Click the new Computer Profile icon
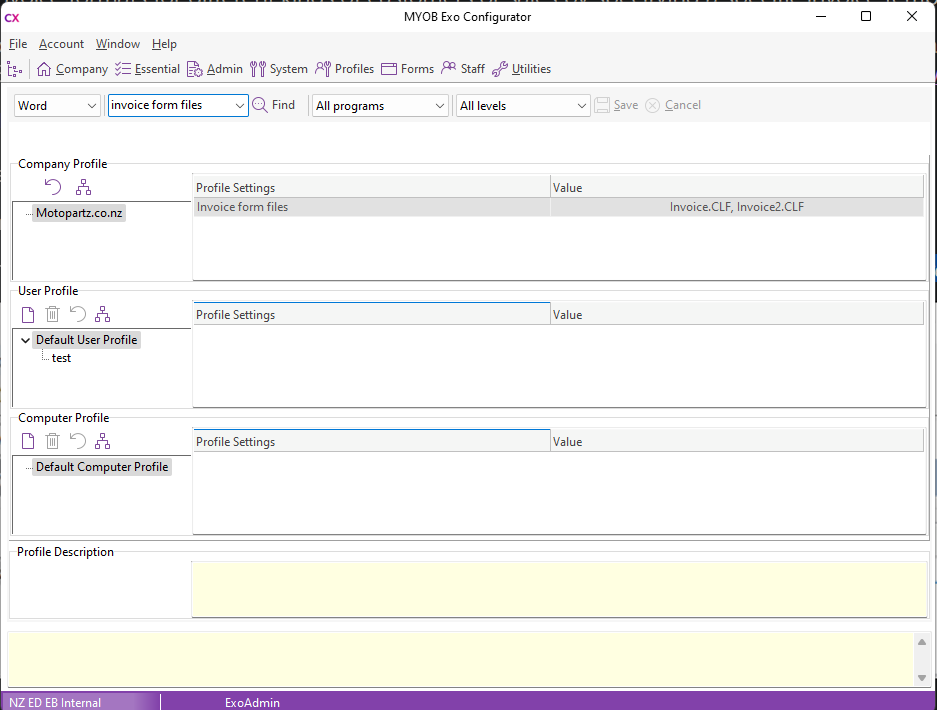Screen dimensions: 937x710 tap(28, 441)
